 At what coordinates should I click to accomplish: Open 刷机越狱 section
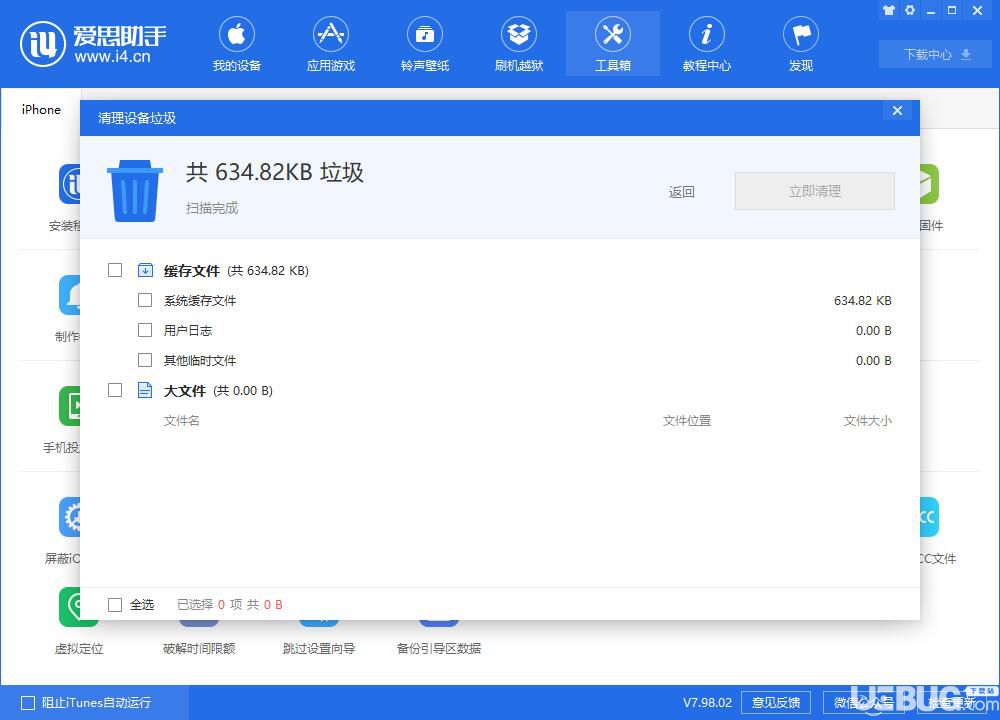point(518,44)
